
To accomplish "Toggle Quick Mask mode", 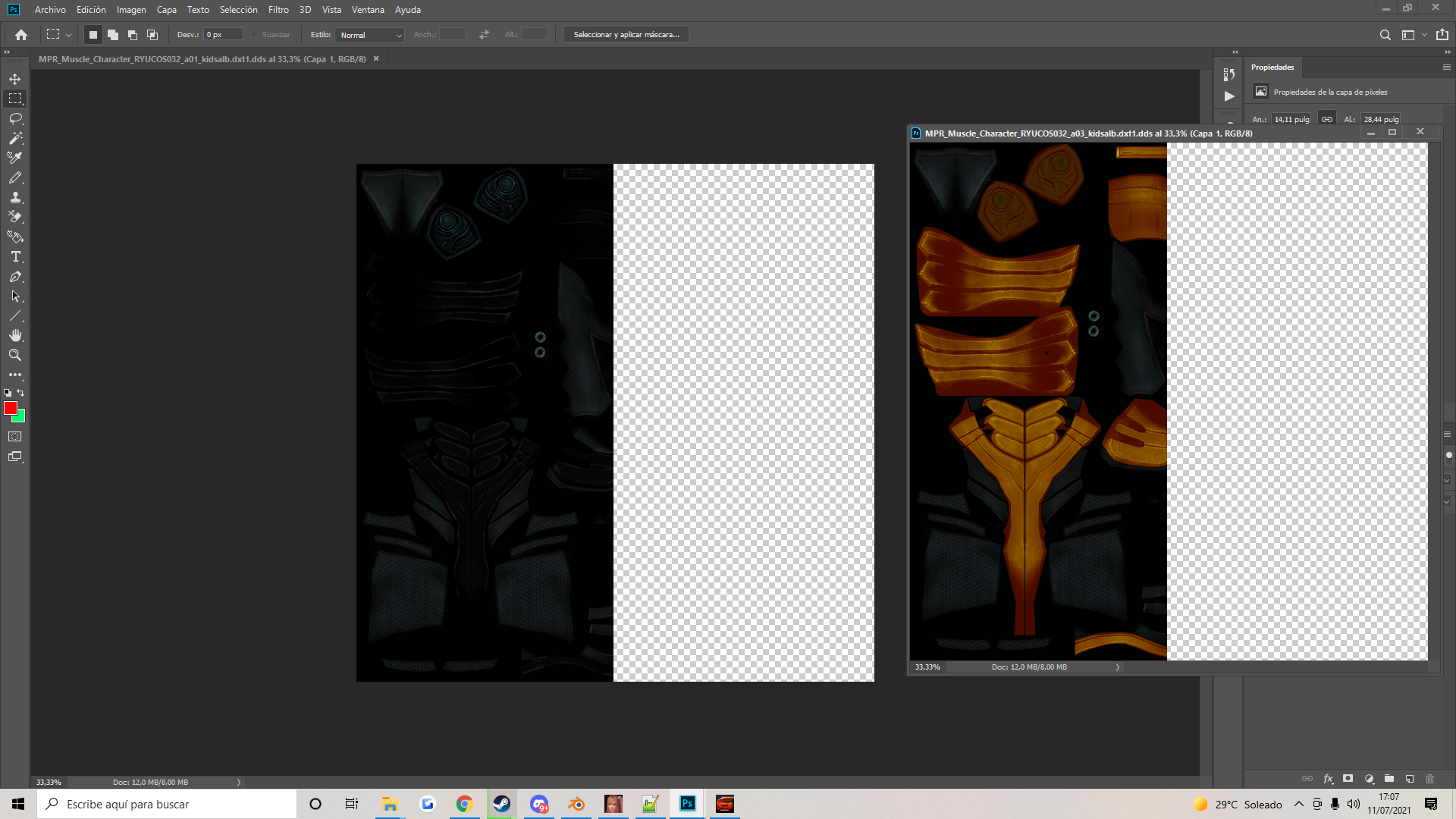I will [15, 437].
